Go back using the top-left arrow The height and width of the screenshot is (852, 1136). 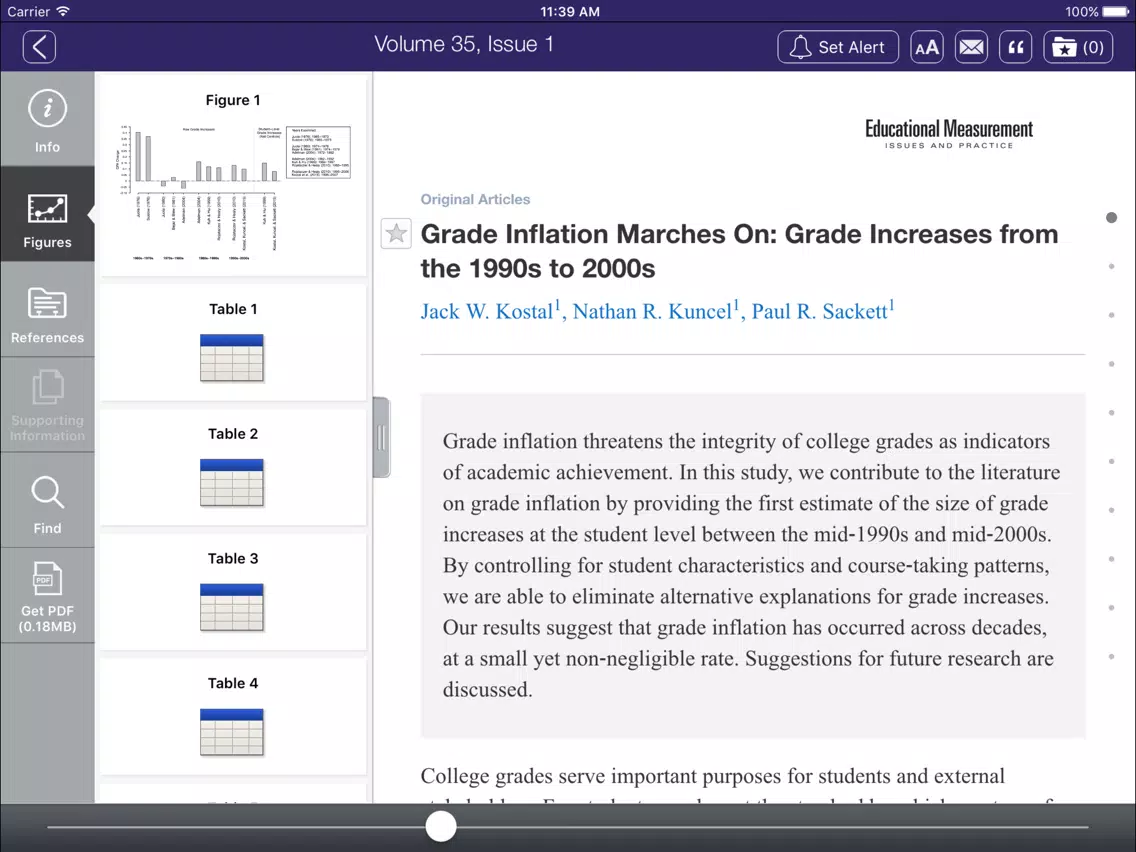click(39, 47)
